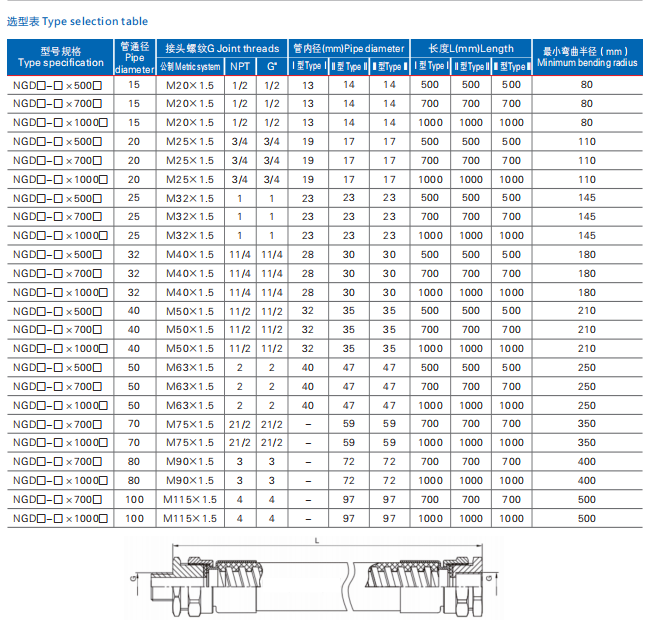
Task: Select bending radius 250 in the M63×1.5, ×700 row
Action: [587, 386]
